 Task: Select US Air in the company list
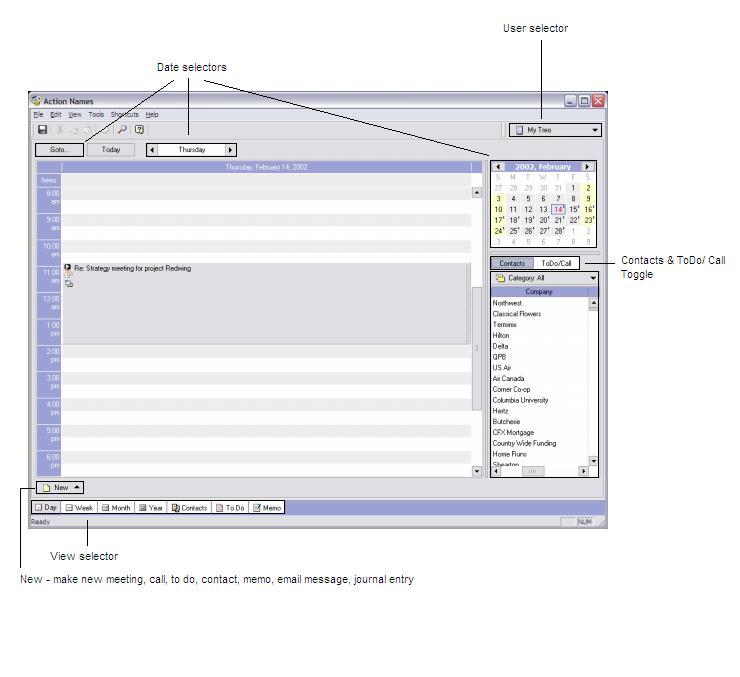[502, 368]
